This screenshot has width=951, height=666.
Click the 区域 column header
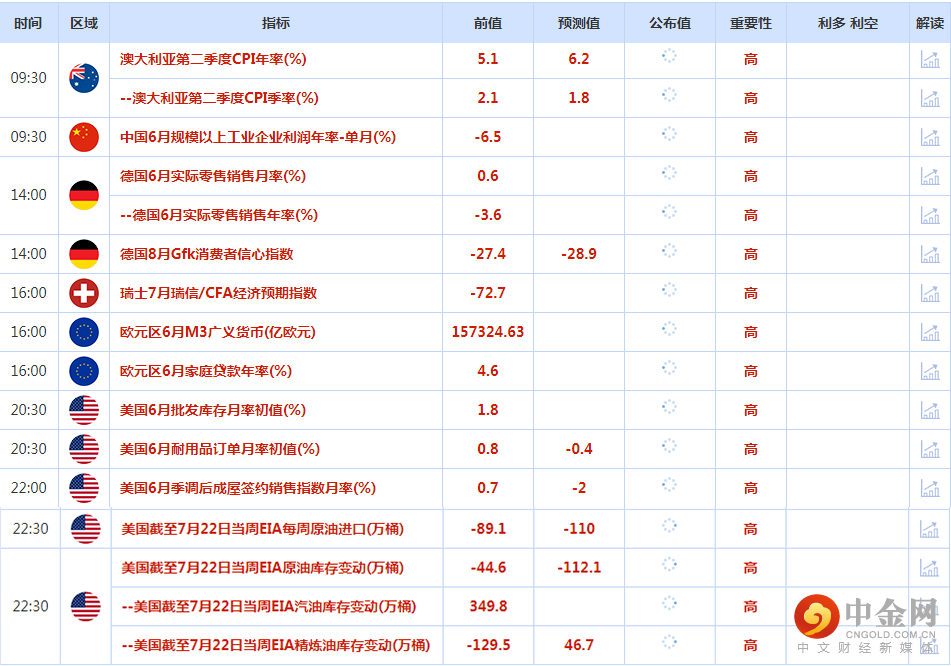tap(84, 23)
